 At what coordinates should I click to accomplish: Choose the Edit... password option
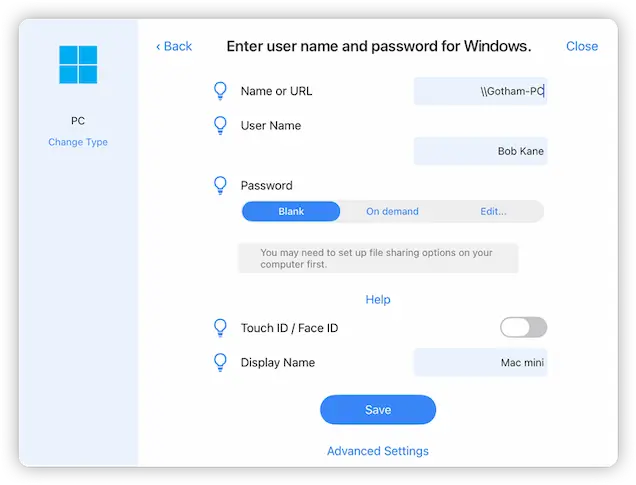coord(493,211)
